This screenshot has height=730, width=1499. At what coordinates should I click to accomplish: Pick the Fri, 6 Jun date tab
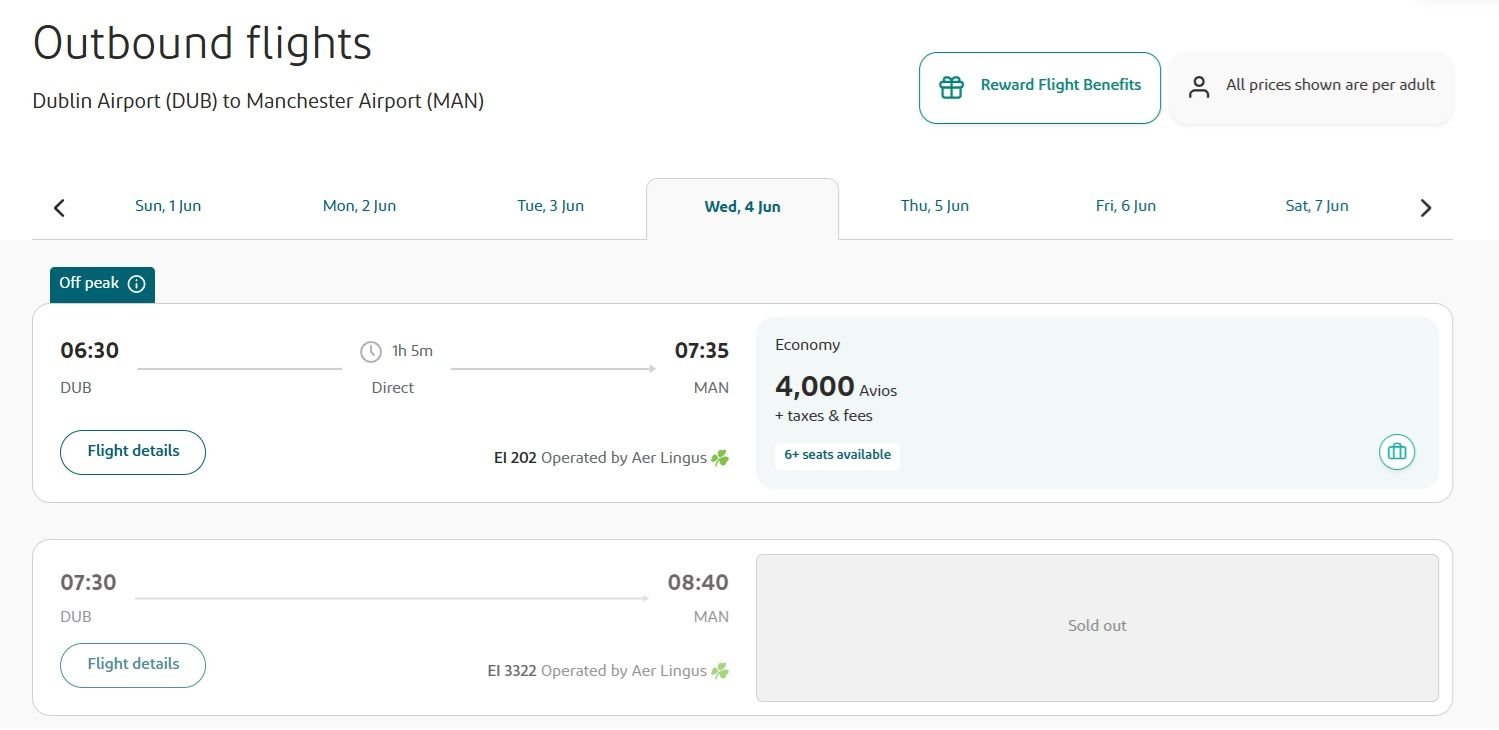click(x=1125, y=207)
